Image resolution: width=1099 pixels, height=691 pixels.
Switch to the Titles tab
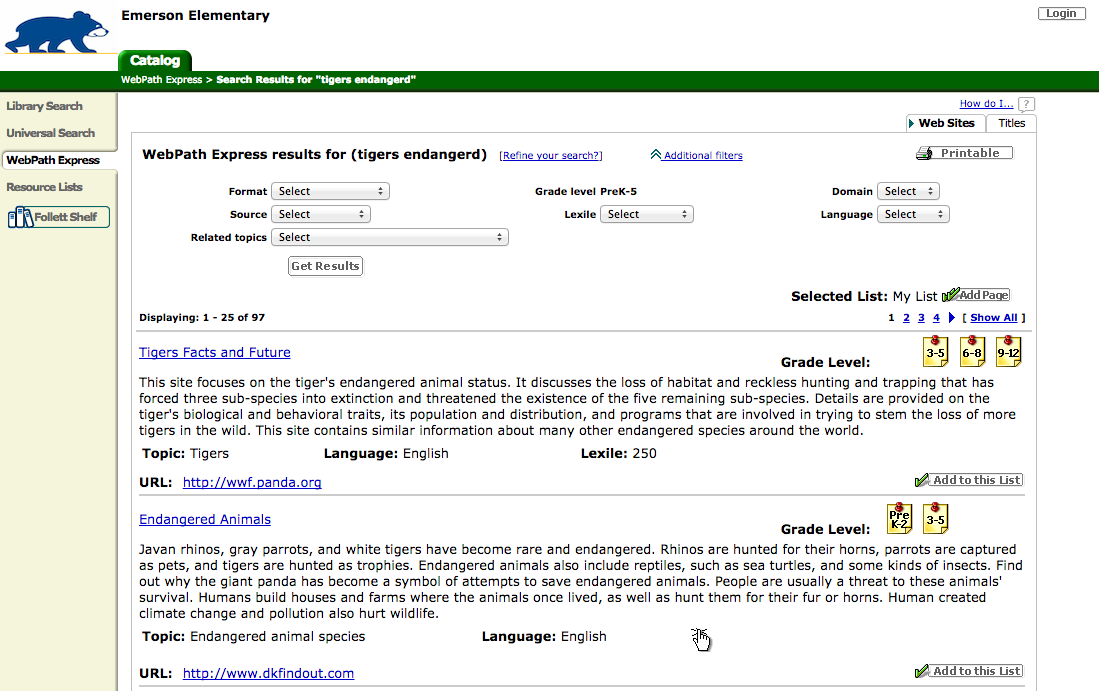tap(1011, 123)
